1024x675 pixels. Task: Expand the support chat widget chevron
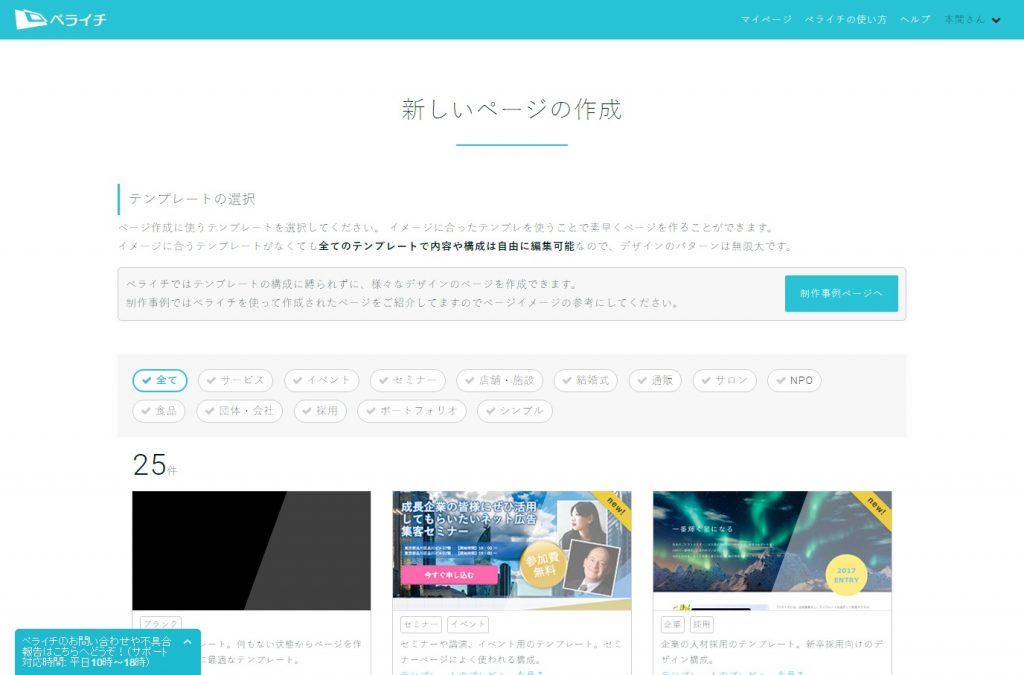[187, 642]
